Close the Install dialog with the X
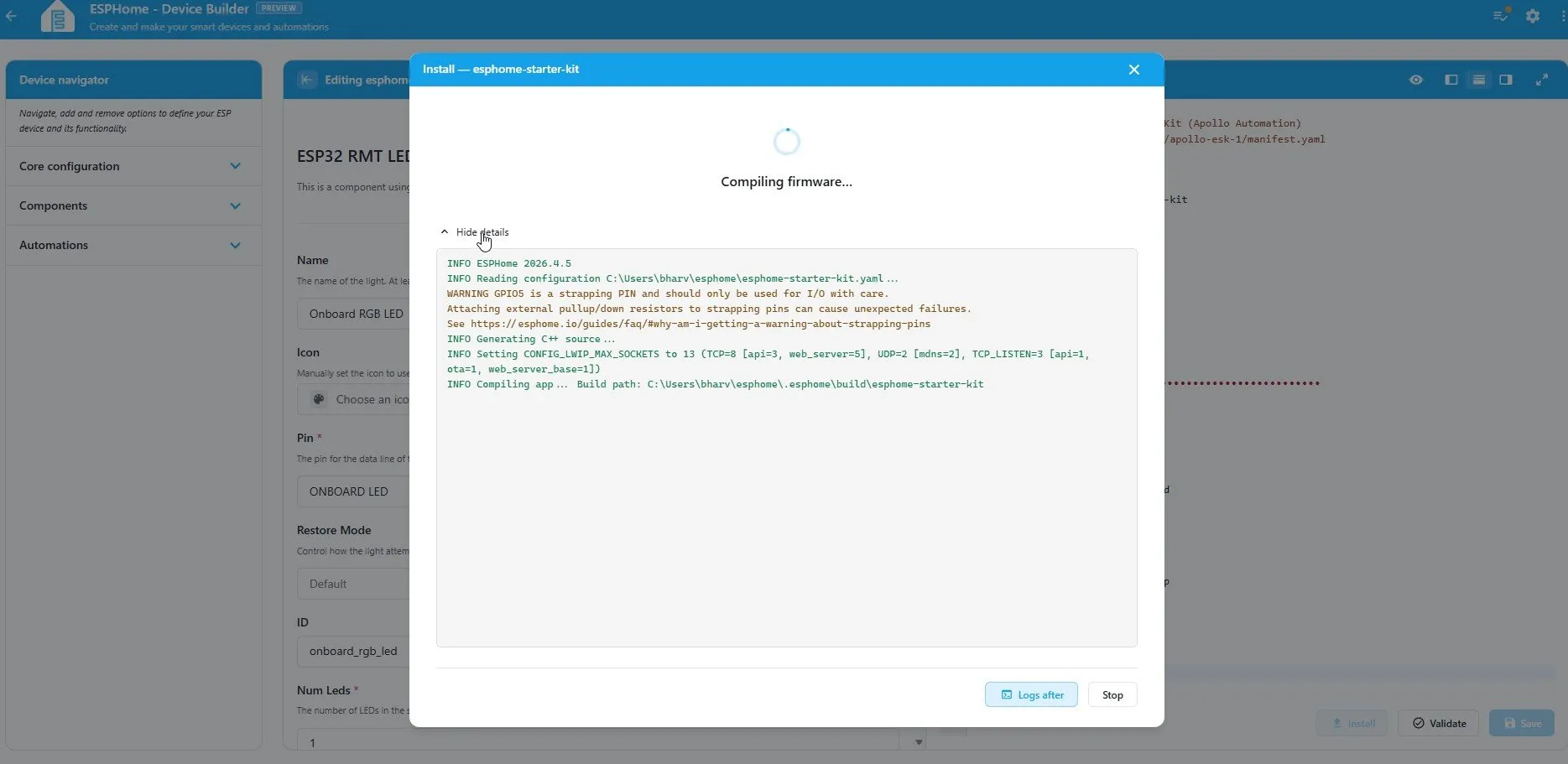The image size is (1568, 764). pyautogui.click(x=1134, y=70)
